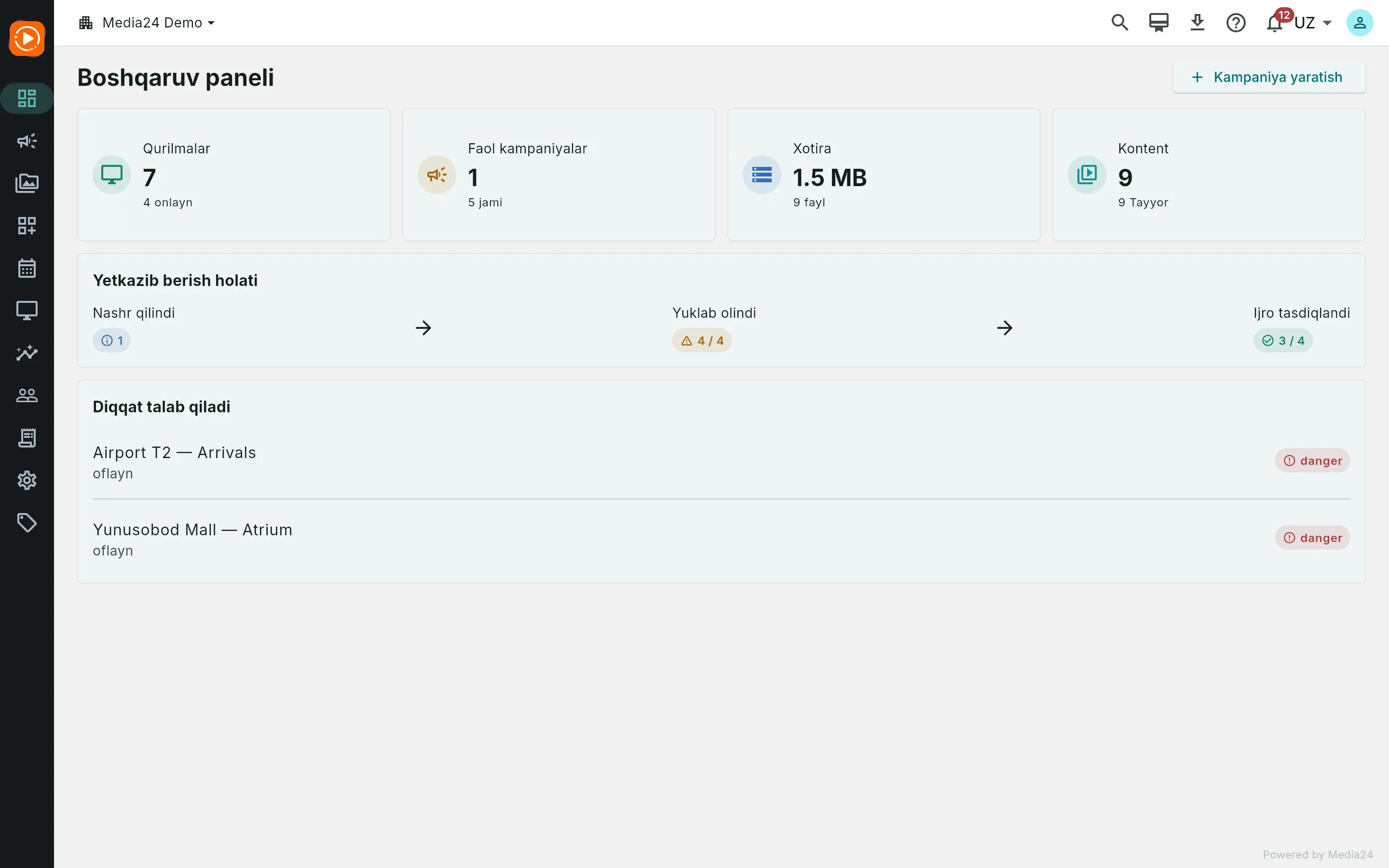
Task: Open help question mark icon
Action: [x=1236, y=22]
